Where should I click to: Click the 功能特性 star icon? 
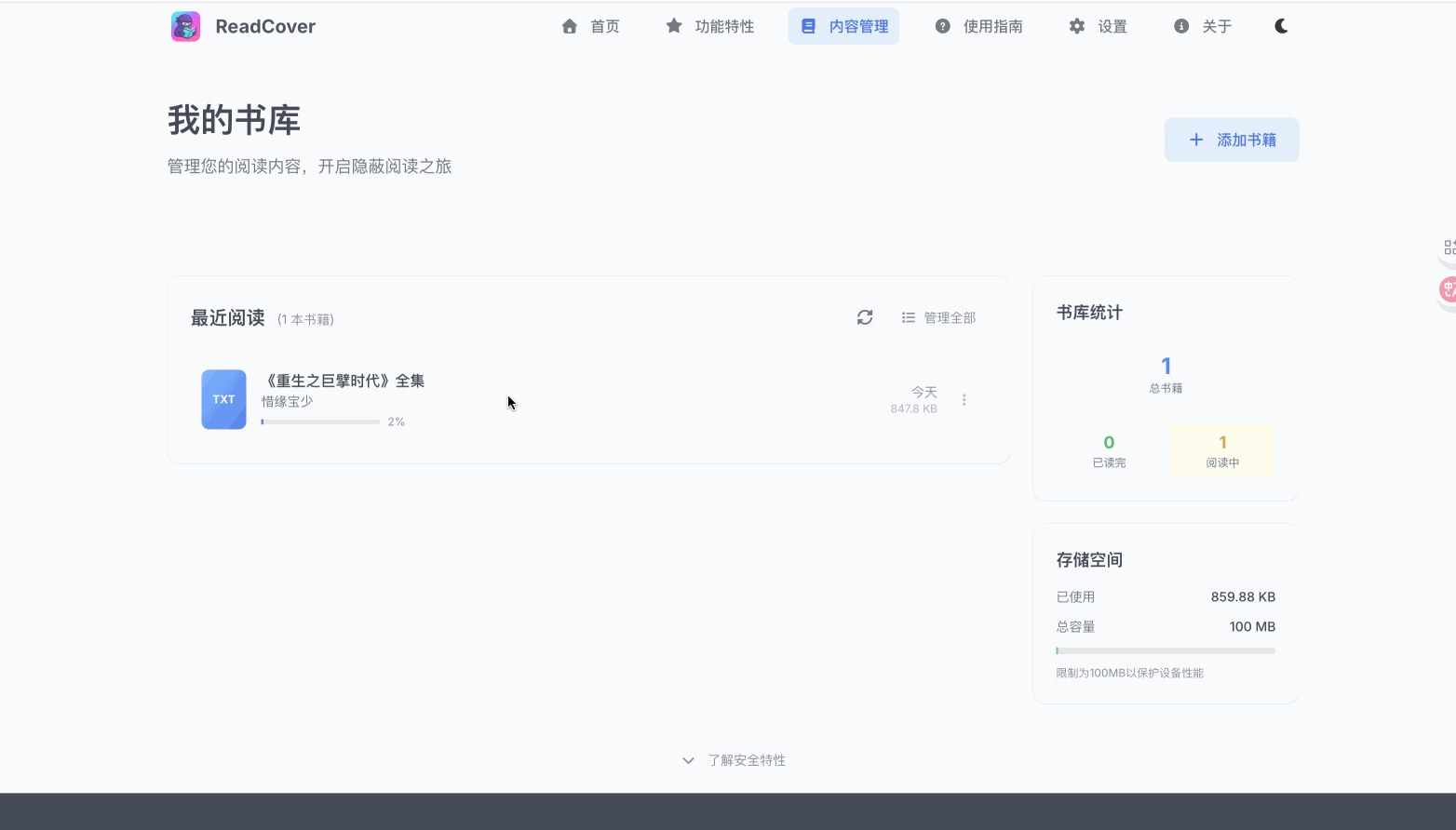coord(673,25)
